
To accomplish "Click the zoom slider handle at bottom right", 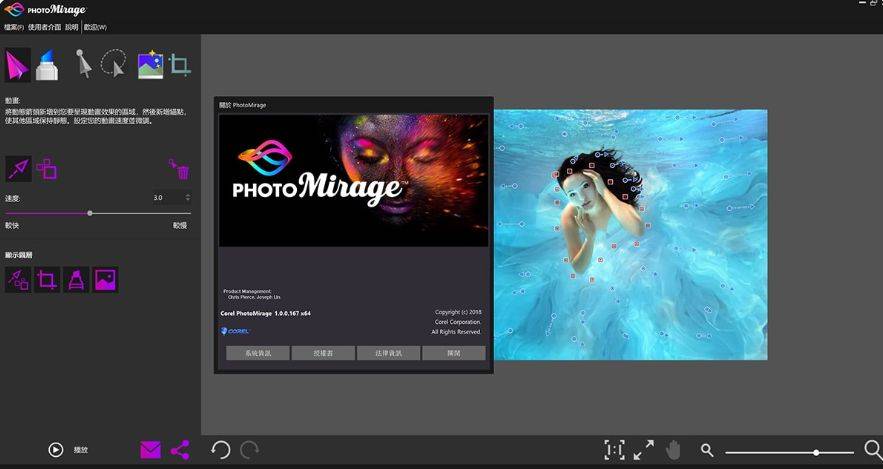I will 816,452.
